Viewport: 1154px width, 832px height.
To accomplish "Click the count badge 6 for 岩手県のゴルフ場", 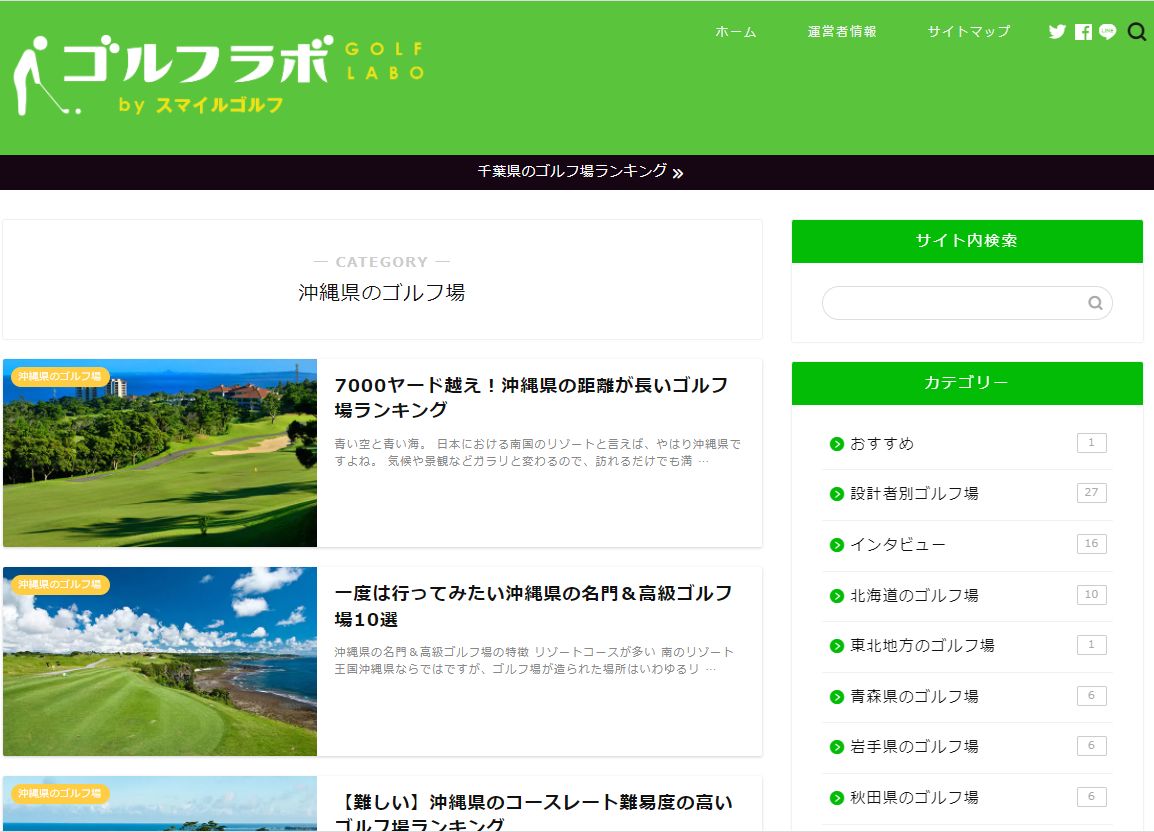I will [x=1091, y=745].
